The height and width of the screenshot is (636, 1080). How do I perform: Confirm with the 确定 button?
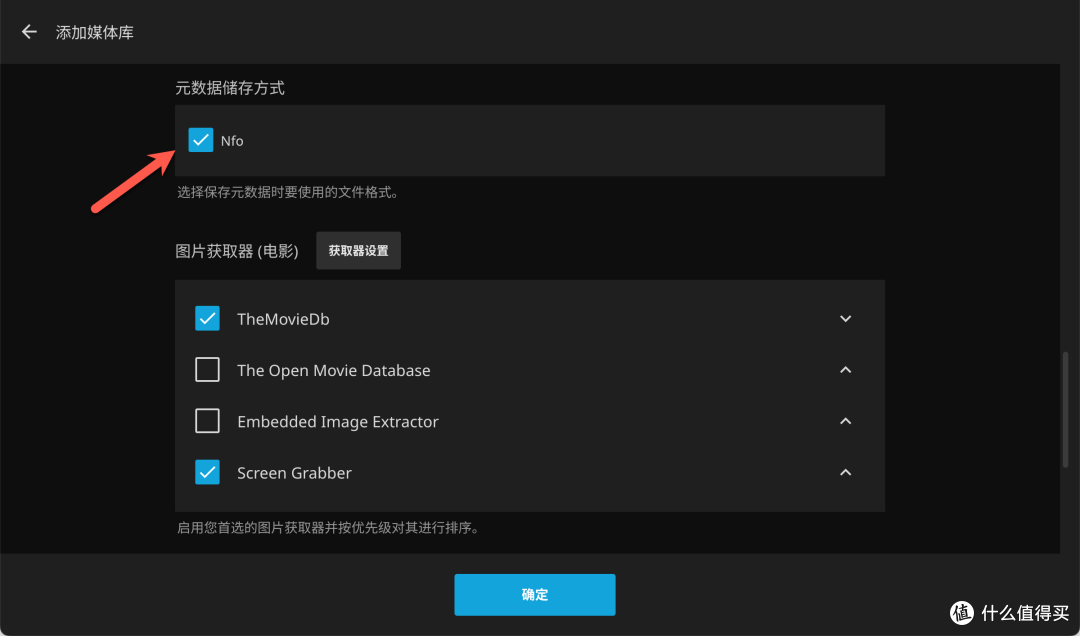point(534,595)
